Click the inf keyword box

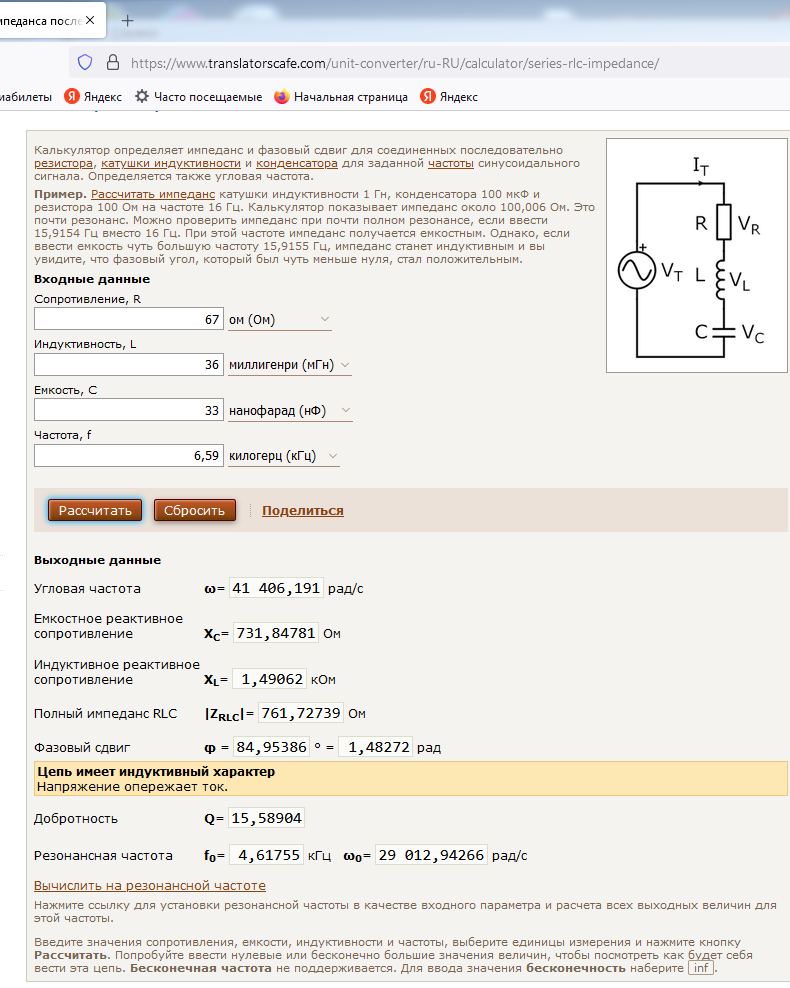(x=701, y=968)
